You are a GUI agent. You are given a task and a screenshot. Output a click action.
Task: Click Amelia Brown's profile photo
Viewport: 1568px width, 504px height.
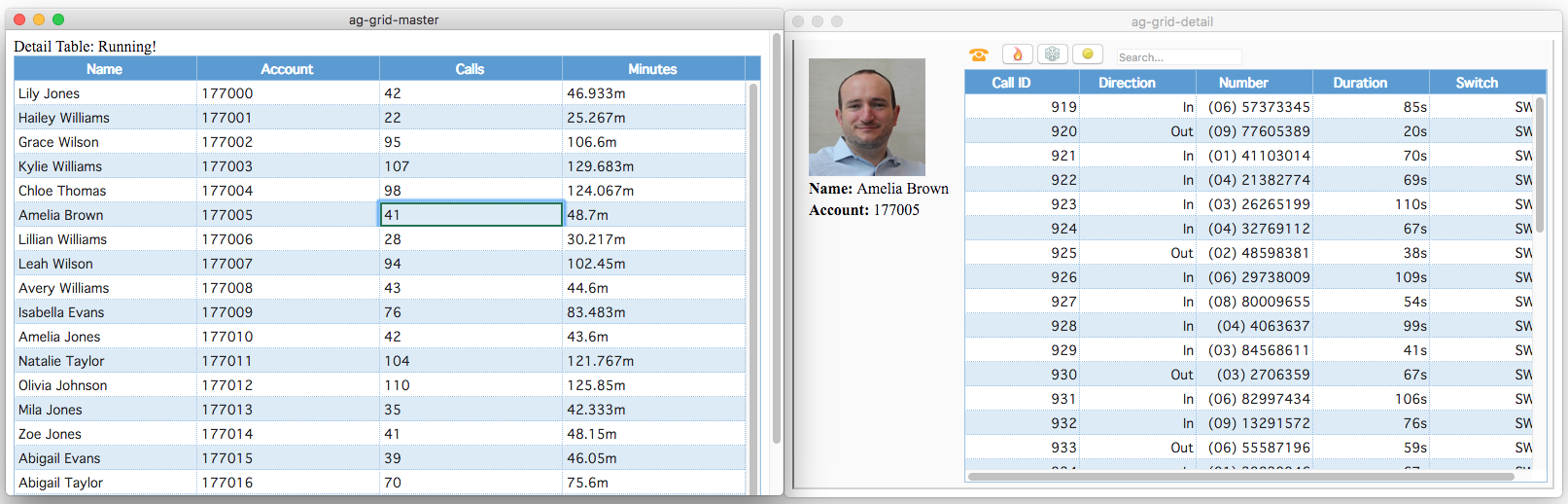(x=867, y=117)
